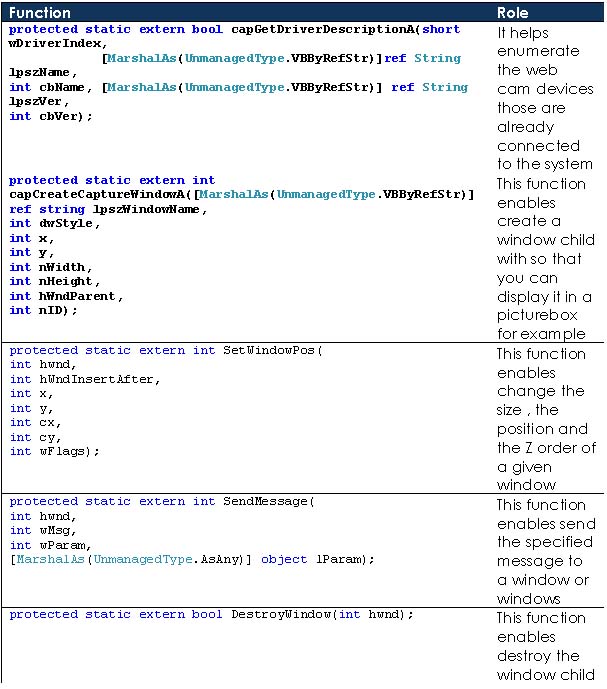Click the 'int nWidth,' parameter
Screen dimensions: 607x689
pyautogui.click(x=51, y=267)
